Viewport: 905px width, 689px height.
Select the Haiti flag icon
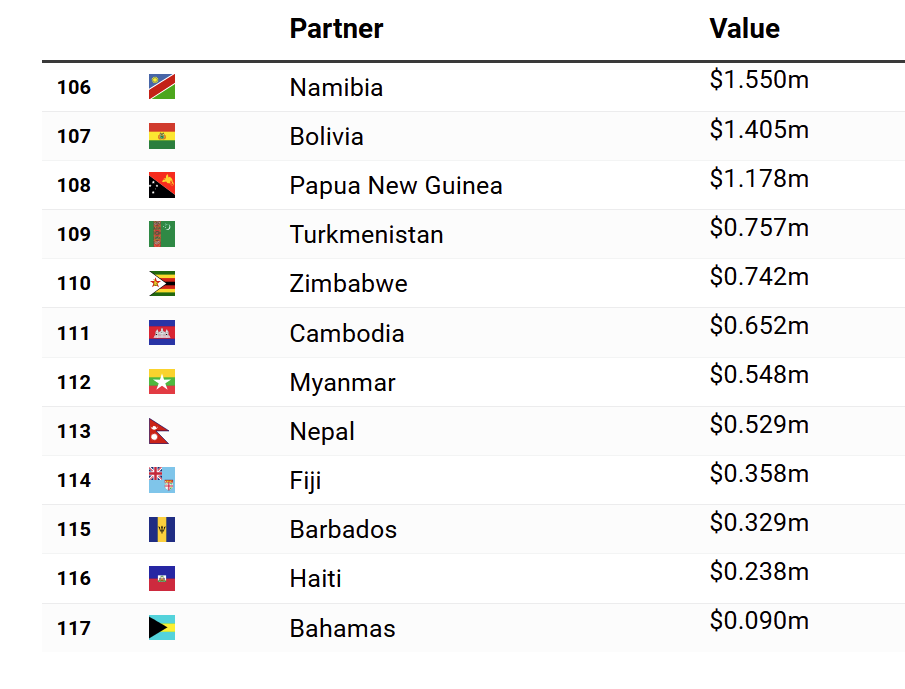click(162, 578)
